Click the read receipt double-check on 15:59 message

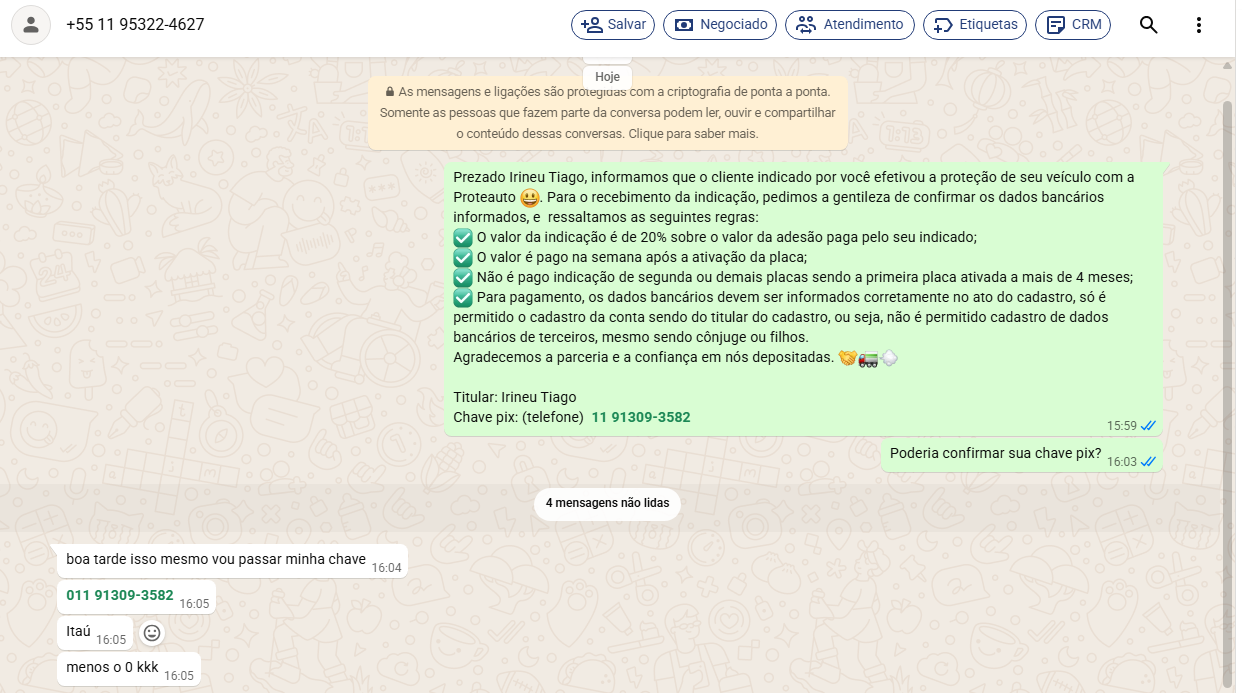[x=1148, y=426]
